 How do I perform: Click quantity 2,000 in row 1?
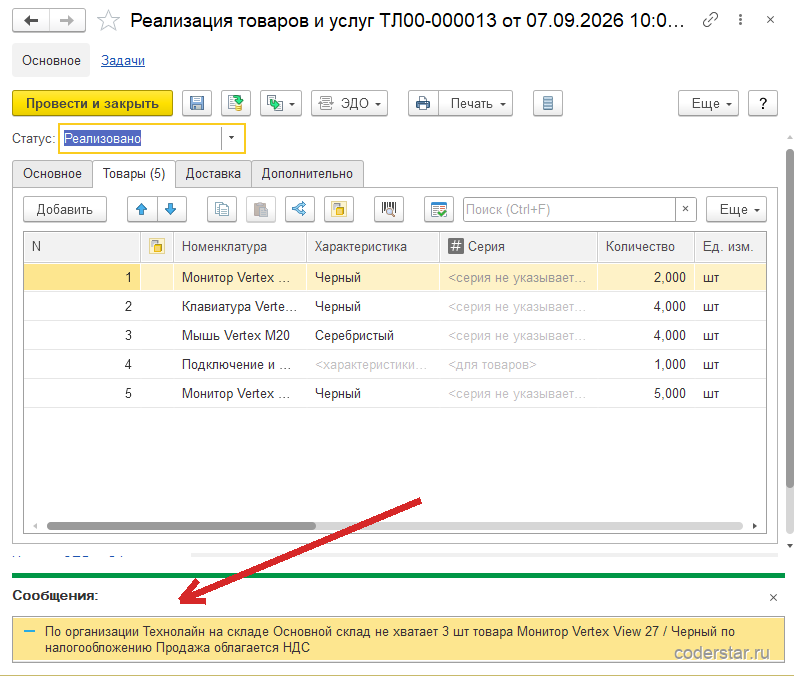(646, 277)
